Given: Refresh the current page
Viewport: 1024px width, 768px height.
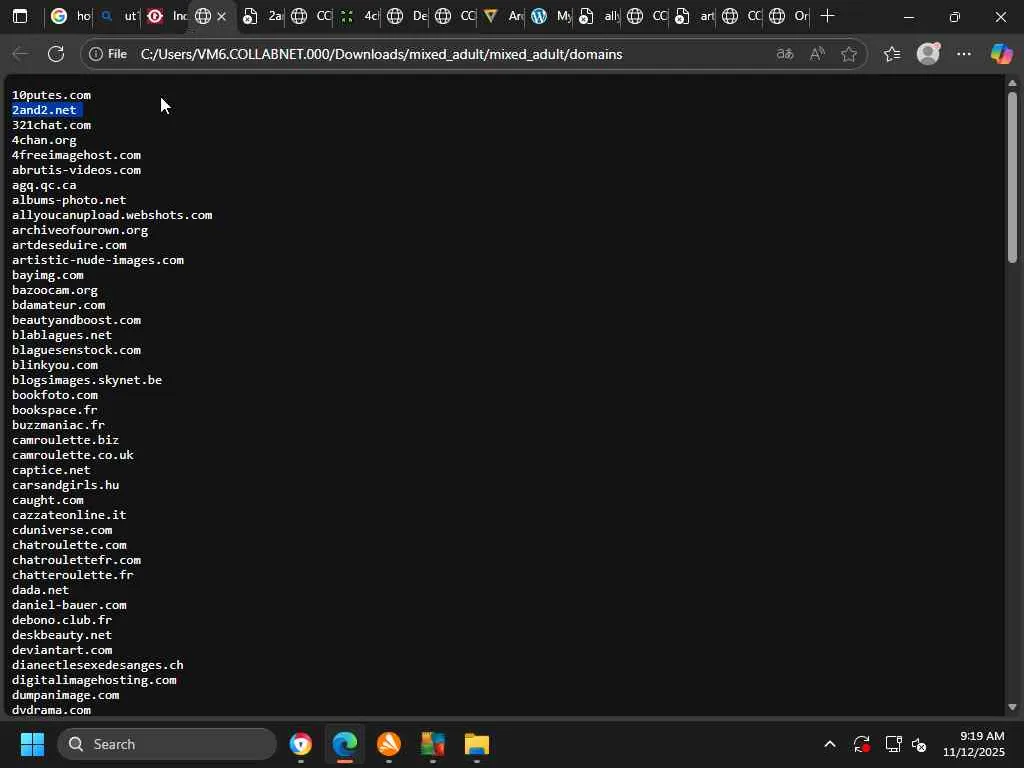Looking at the screenshot, I should (x=56, y=54).
